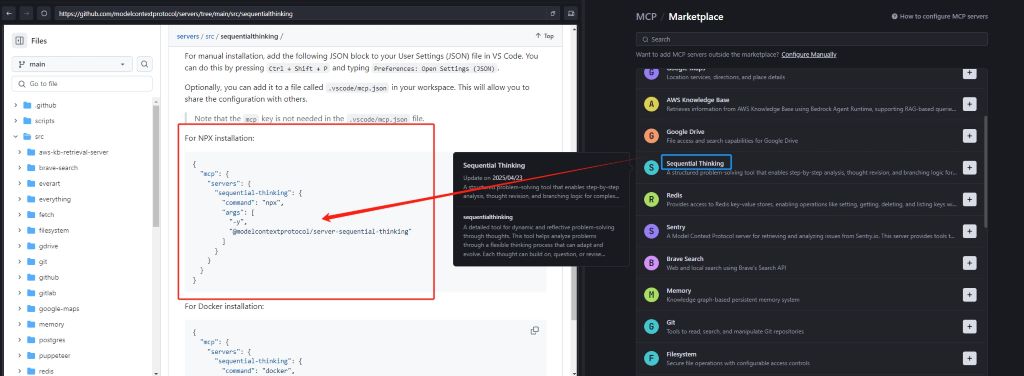Expand the everart folder chevron
The width and height of the screenshot is (1024, 376).
(x=21, y=183)
